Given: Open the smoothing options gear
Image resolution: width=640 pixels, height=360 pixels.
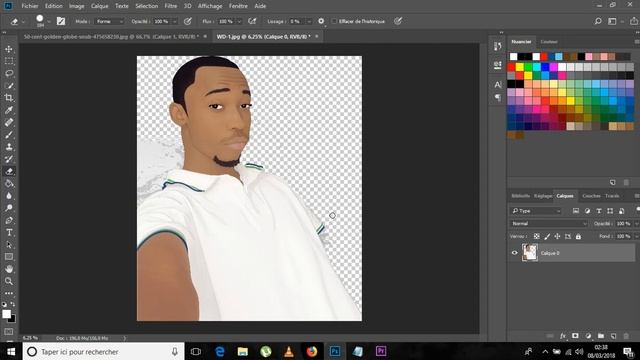Looking at the screenshot, I should tap(321, 21).
